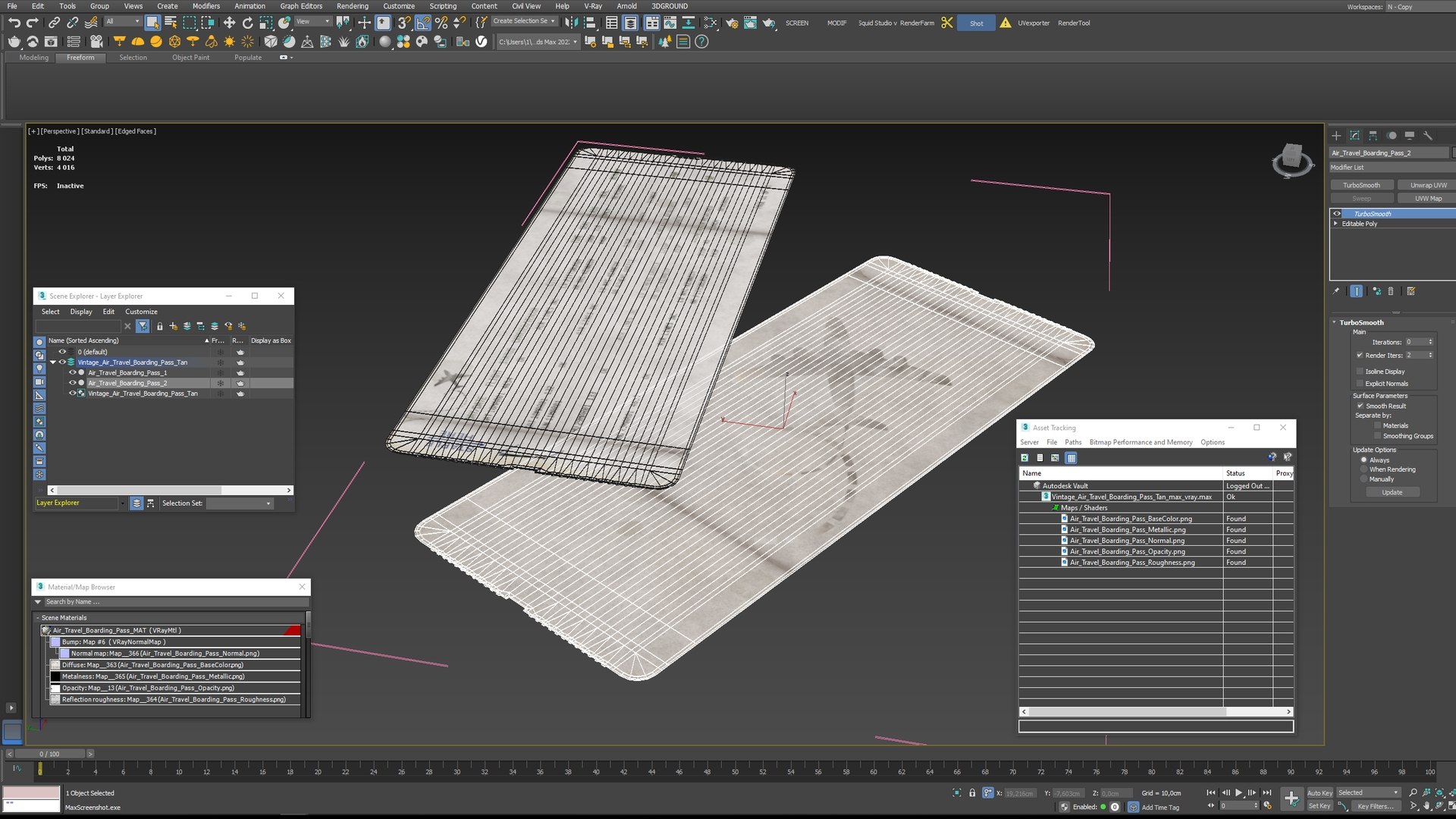The image size is (1456, 819).
Task: Click Air_Travel_Boarding_Pass_Normal.png in Asset Tracking
Action: tap(1127, 541)
